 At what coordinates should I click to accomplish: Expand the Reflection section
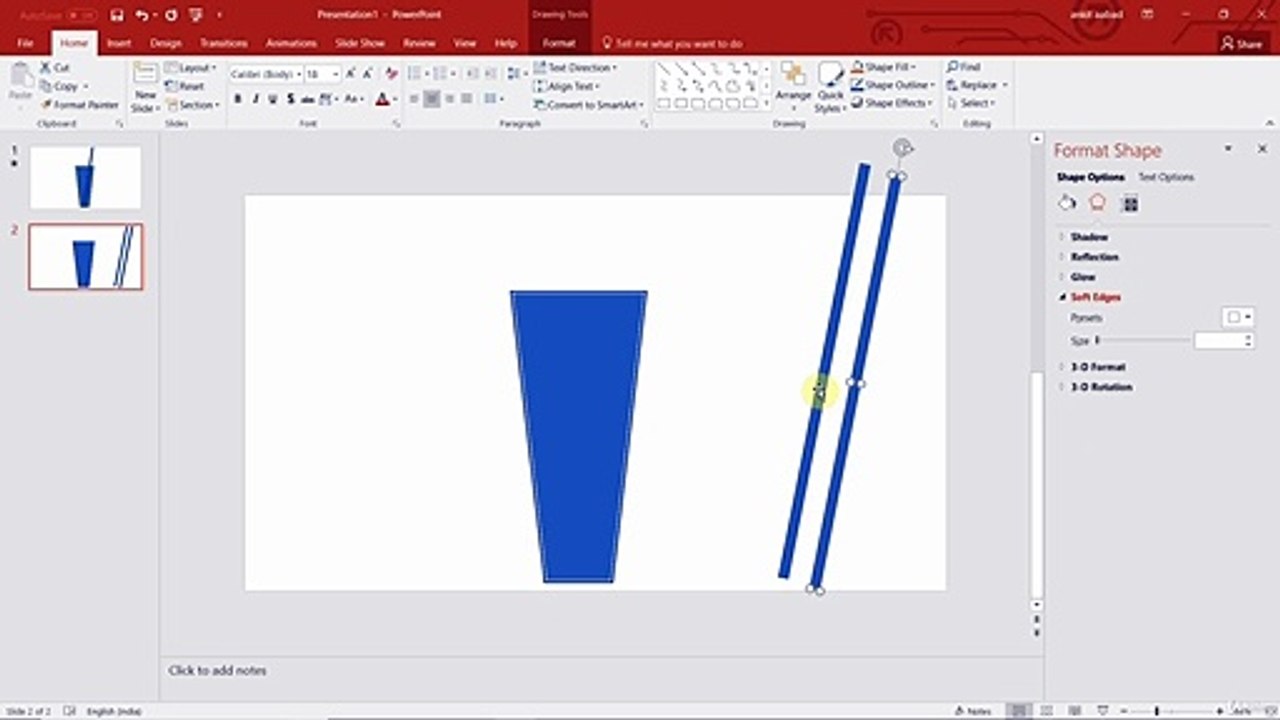1094,257
